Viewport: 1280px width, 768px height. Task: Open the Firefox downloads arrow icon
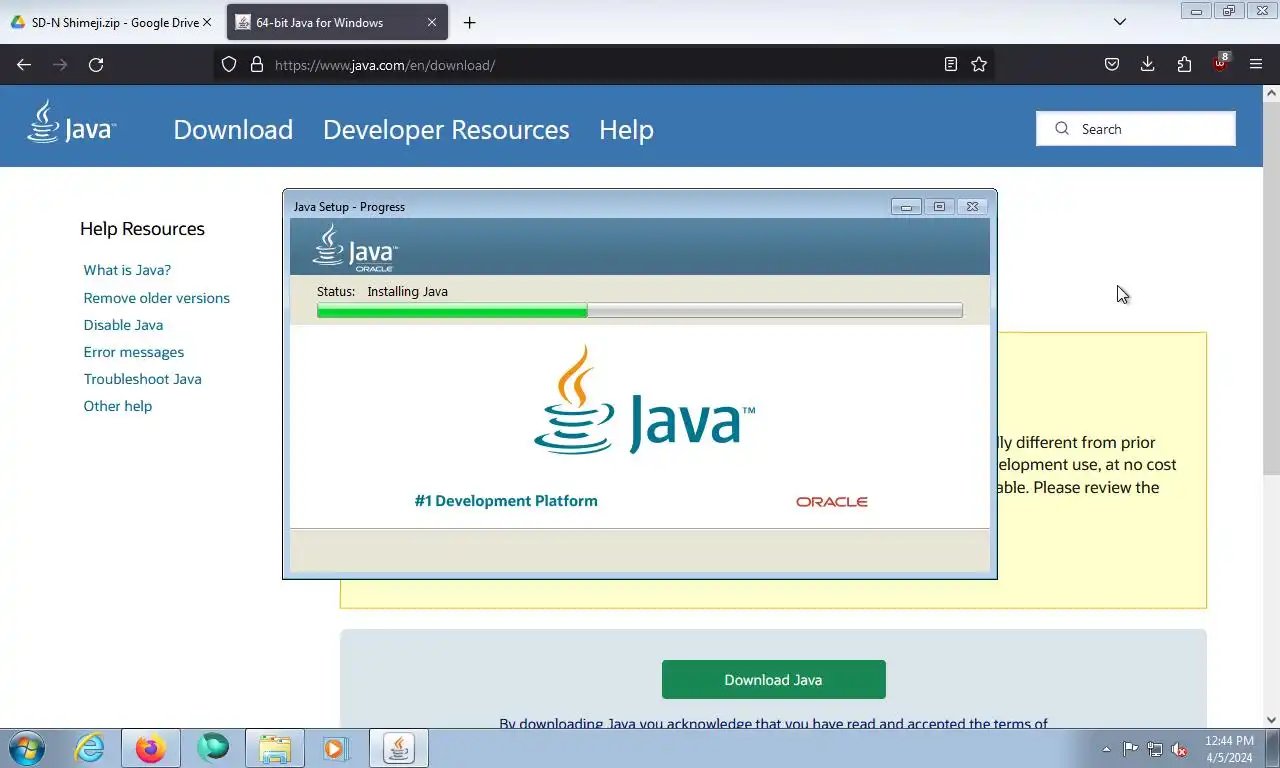(x=1148, y=64)
